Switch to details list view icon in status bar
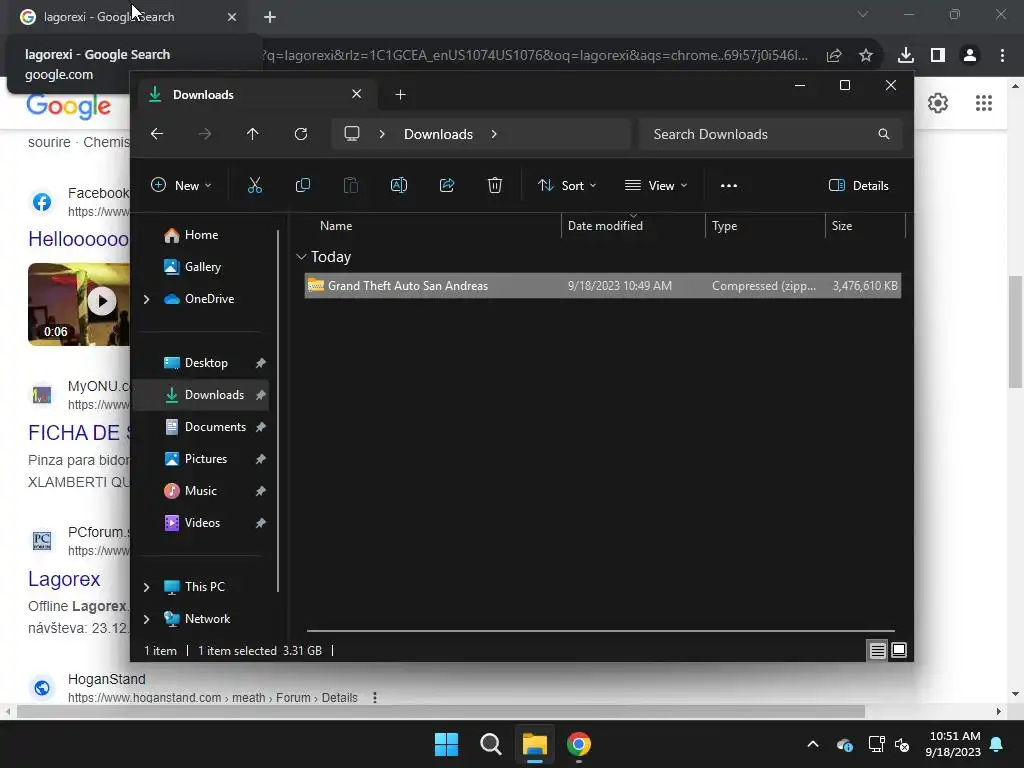The image size is (1024, 768). (877, 650)
